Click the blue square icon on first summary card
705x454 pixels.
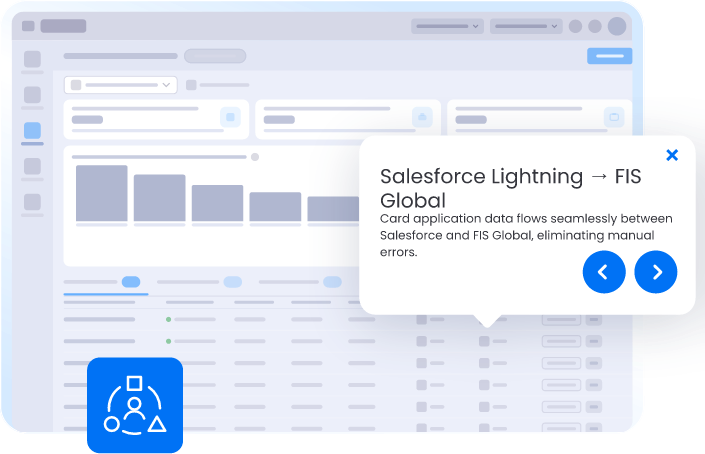click(230, 117)
